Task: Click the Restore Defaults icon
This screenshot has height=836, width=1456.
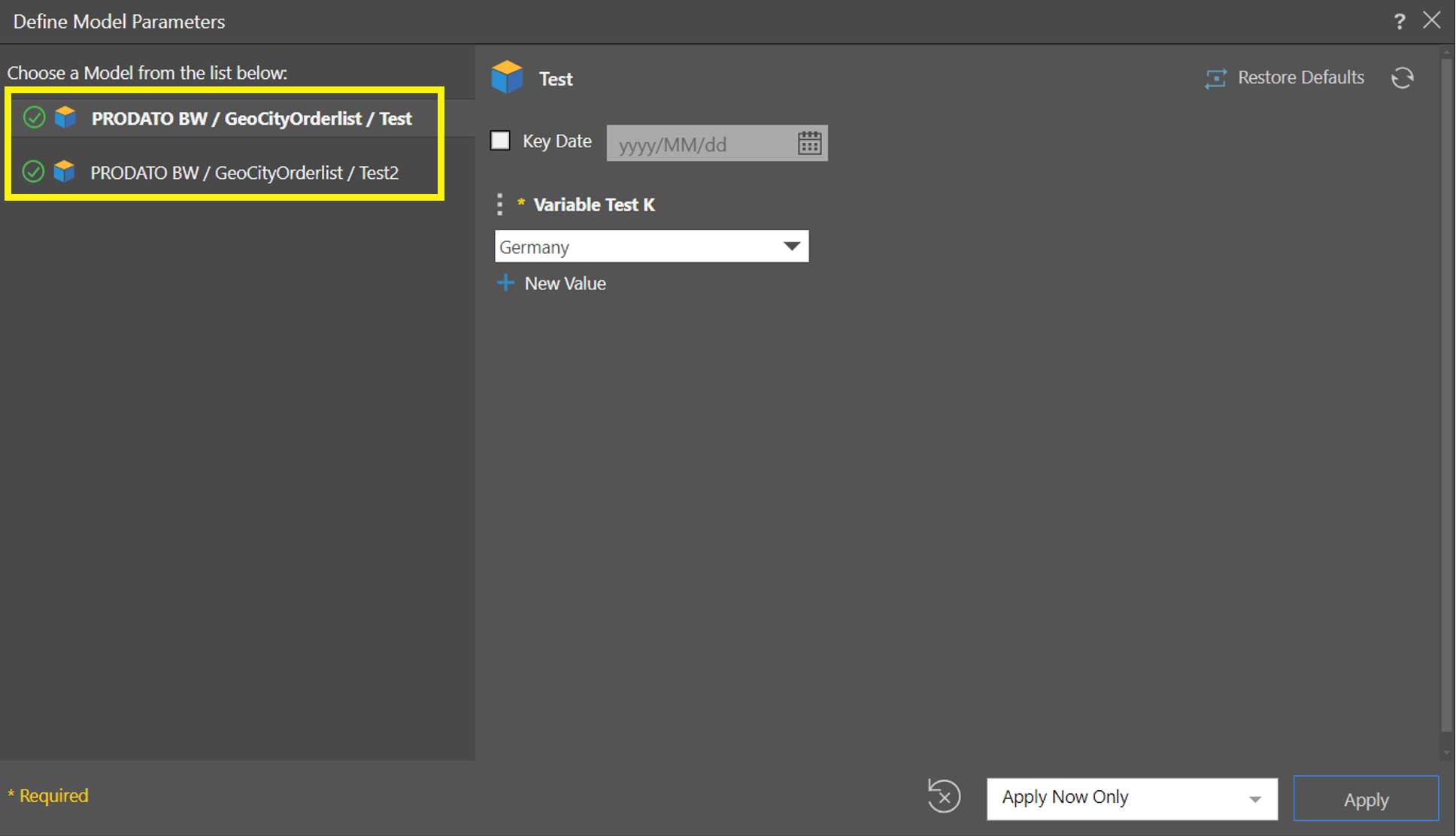Action: tap(1215, 78)
